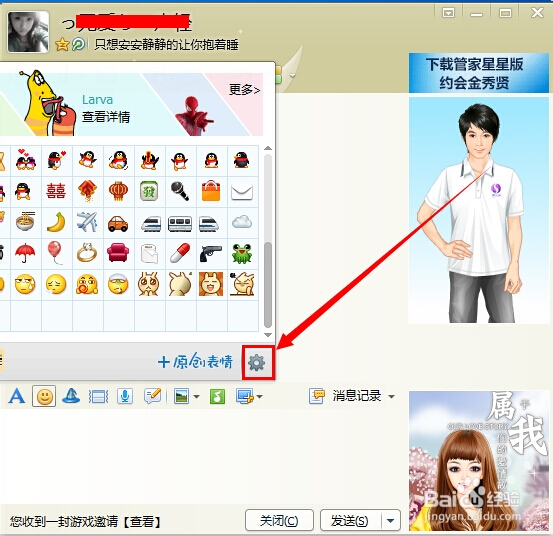Click the emoticon list scroll-up arrow
This screenshot has width=553, height=536.
point(268,148)
